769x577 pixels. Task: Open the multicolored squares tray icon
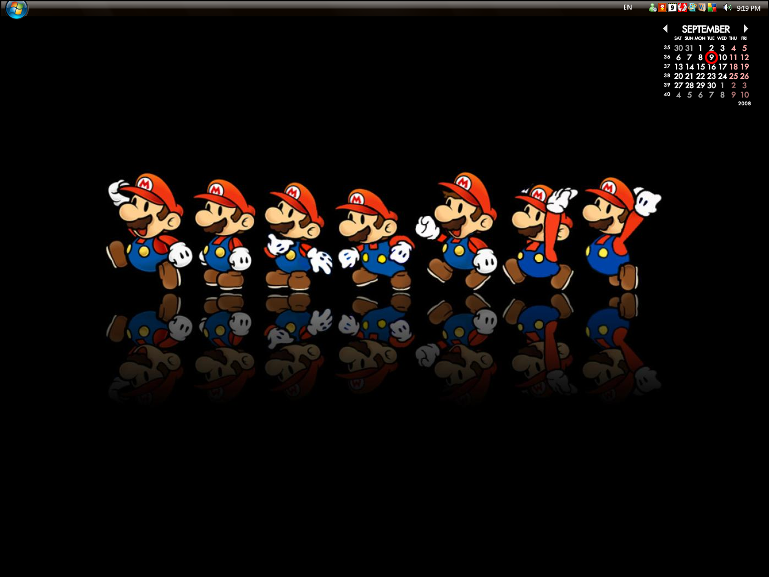pos(712,7)
